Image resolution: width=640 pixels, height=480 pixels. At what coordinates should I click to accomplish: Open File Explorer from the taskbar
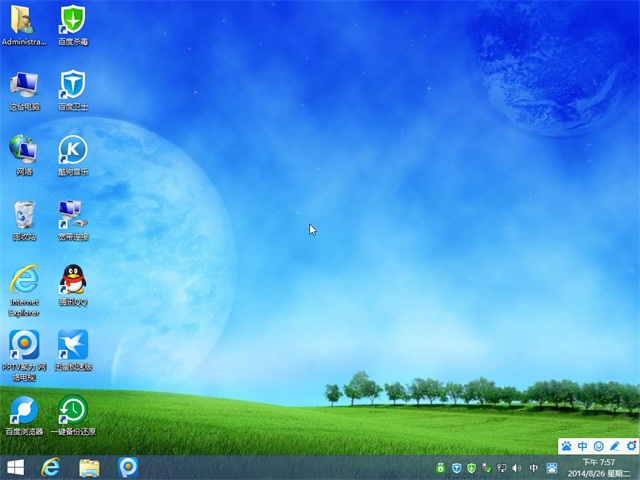pyautogui.click(x=89, y=467)
